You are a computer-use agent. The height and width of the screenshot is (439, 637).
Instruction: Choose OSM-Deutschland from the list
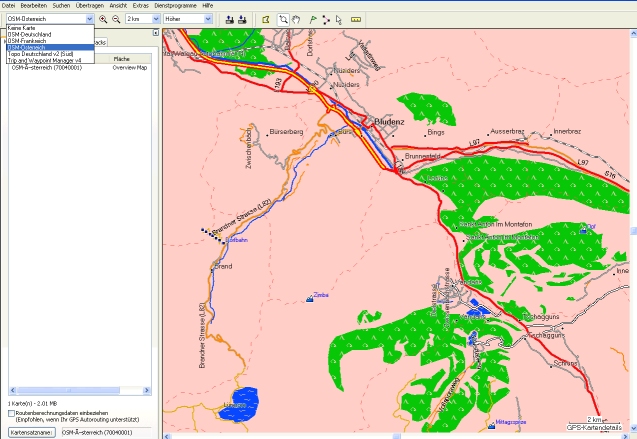[x=50, y=35]
